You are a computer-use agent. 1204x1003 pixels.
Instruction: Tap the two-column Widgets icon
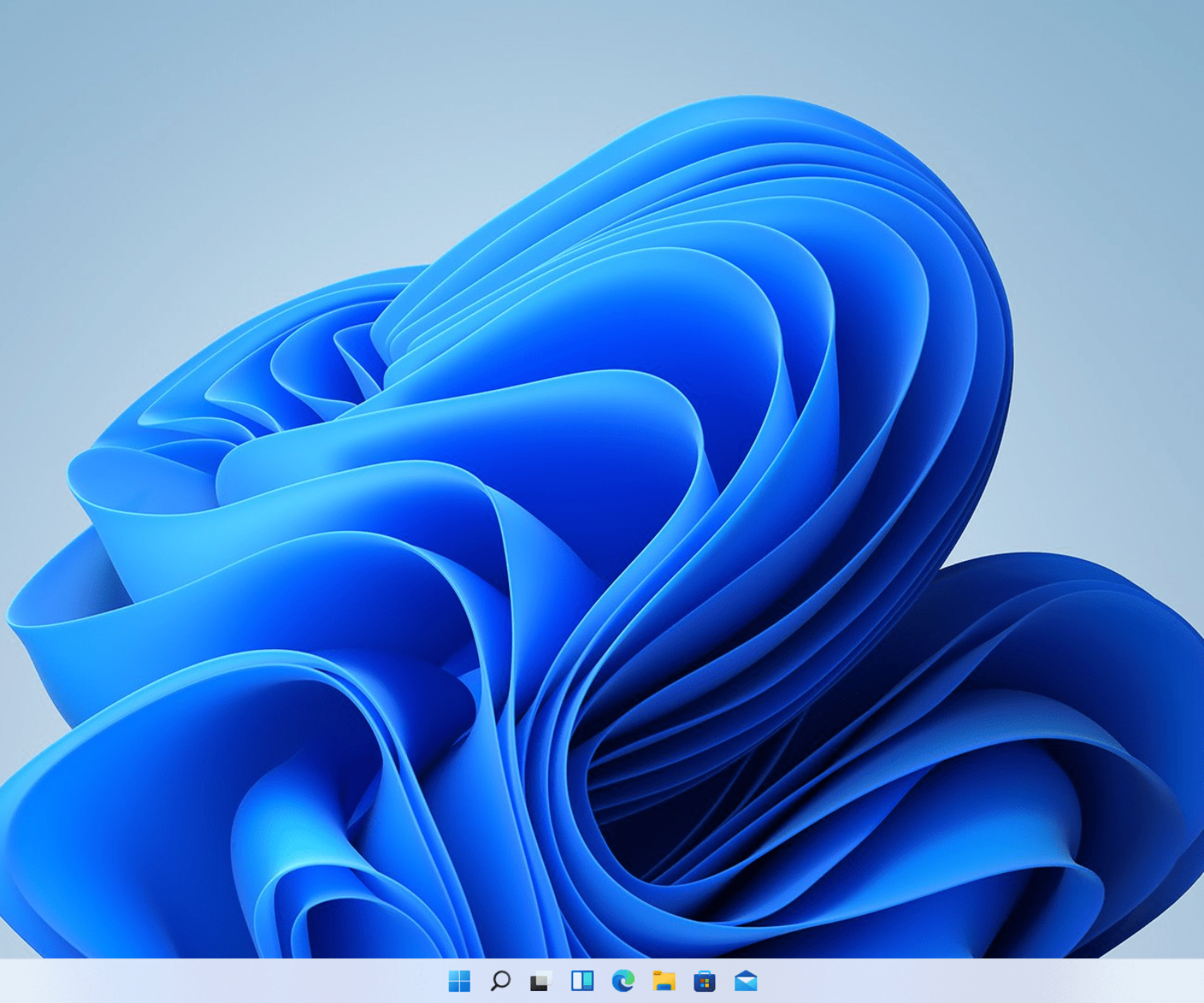click(582, 981)
